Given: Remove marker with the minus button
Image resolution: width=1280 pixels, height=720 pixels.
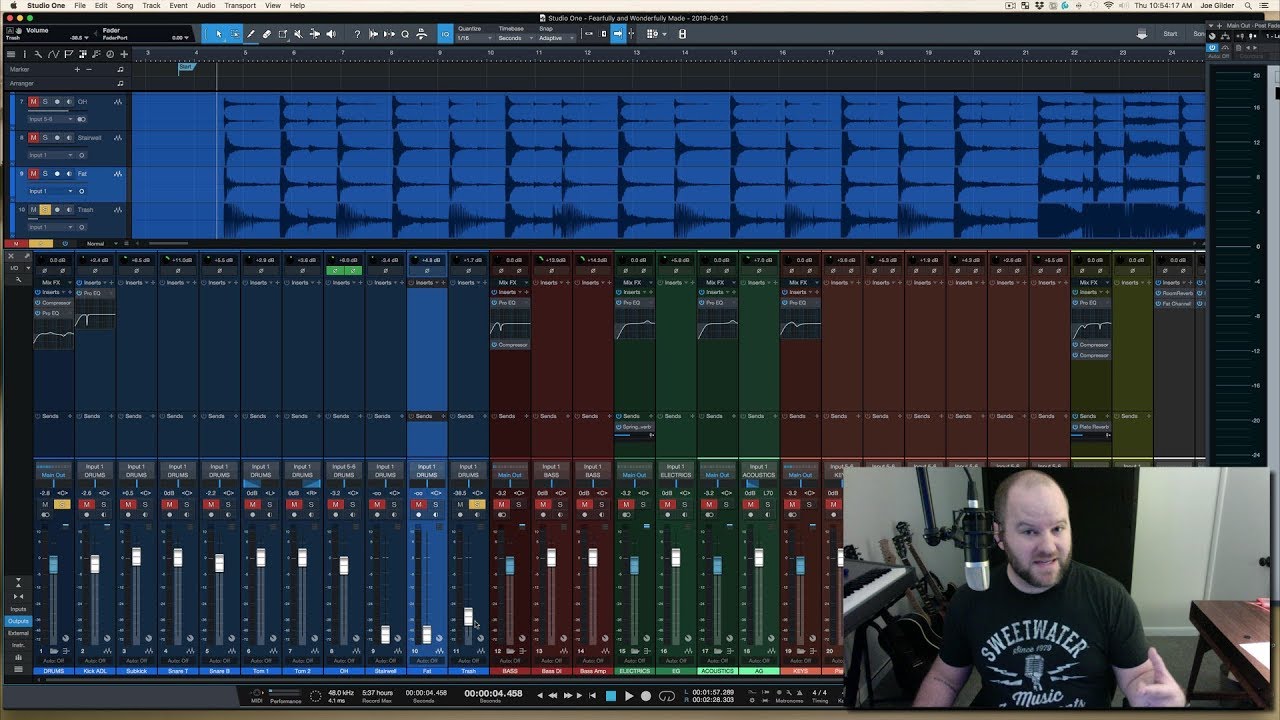Looking at the screenshot, I should point(89,69).
